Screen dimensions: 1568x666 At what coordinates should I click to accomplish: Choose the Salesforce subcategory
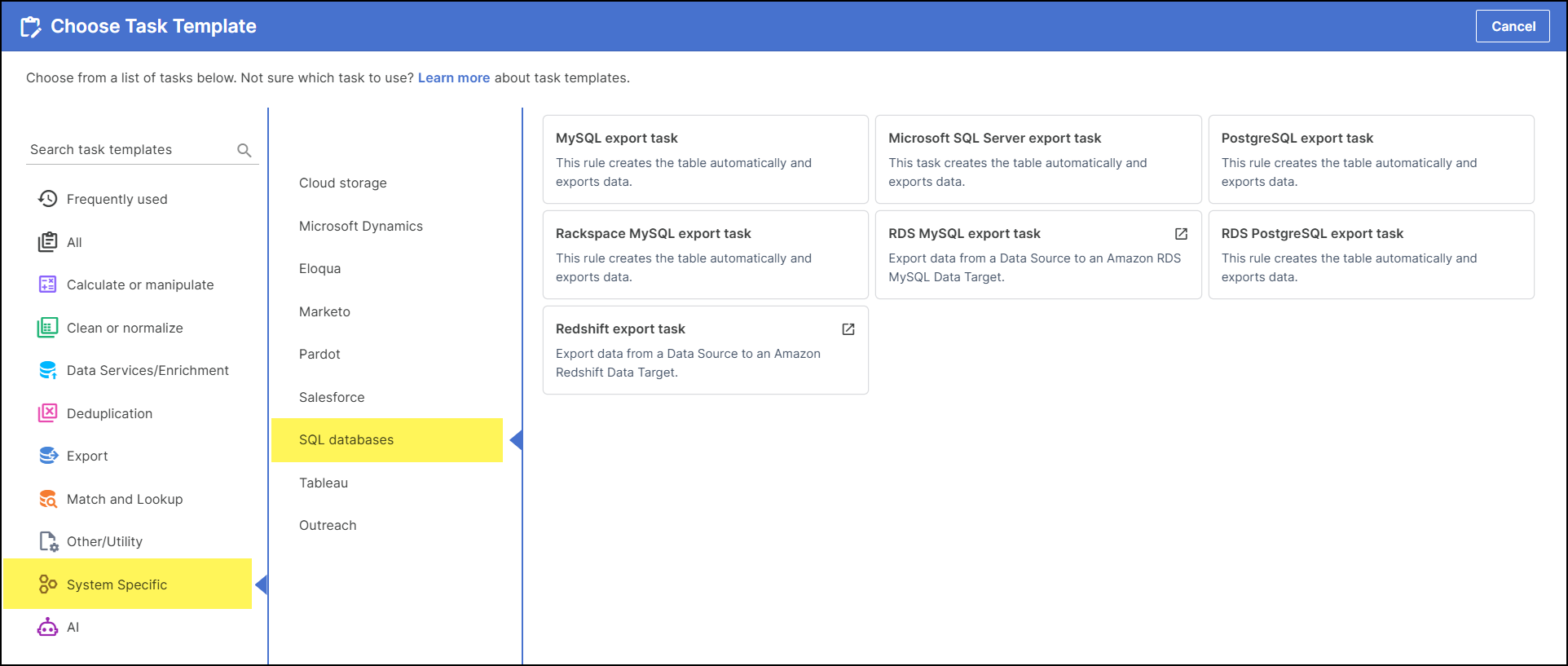tap(332, 397)
